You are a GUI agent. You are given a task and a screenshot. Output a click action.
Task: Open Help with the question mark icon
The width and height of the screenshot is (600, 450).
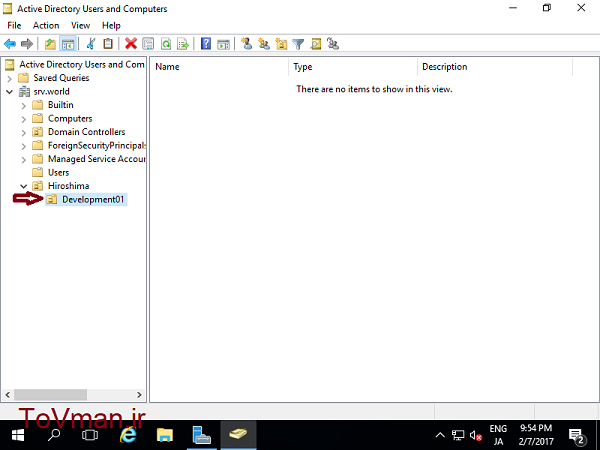(x=206, y=44)
